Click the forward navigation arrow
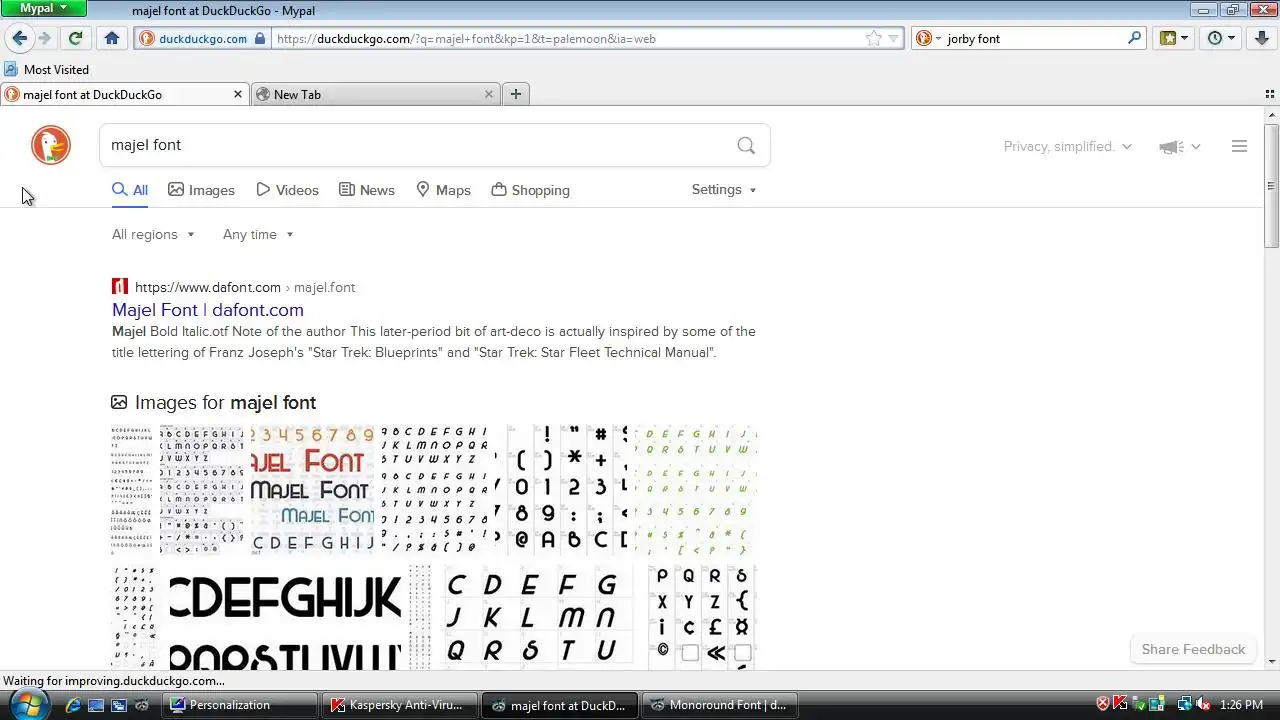Screen dimensions: 1280x720 coord(45,38)
